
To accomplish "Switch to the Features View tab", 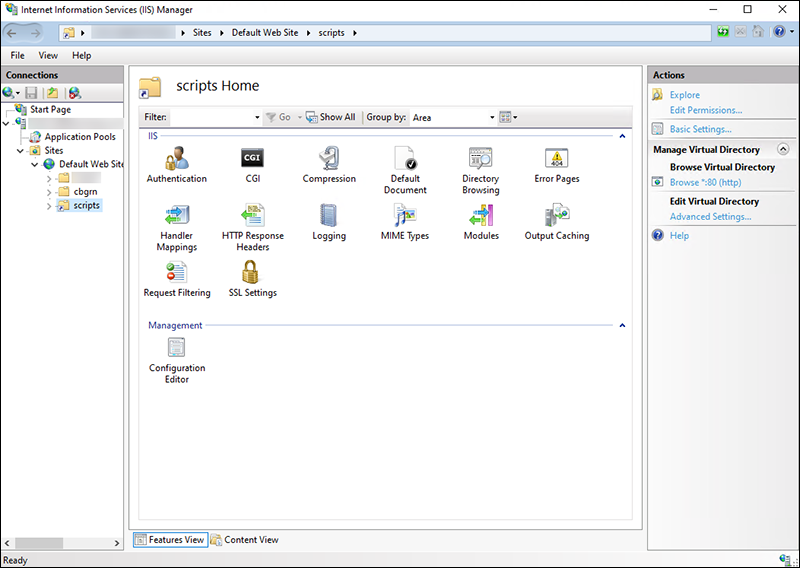I will point(170,539).
